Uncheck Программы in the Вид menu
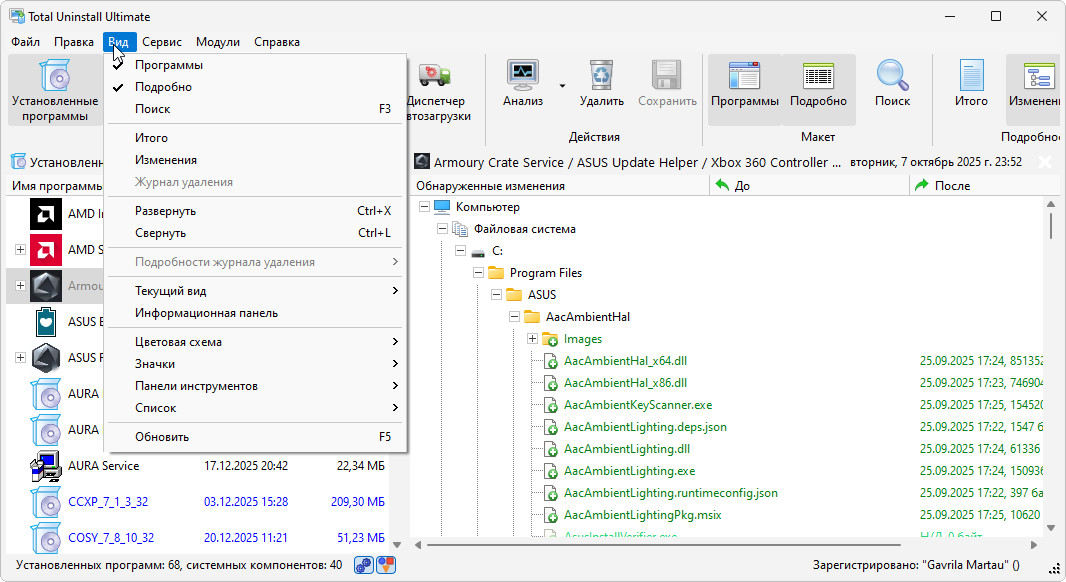 point(169,65)
